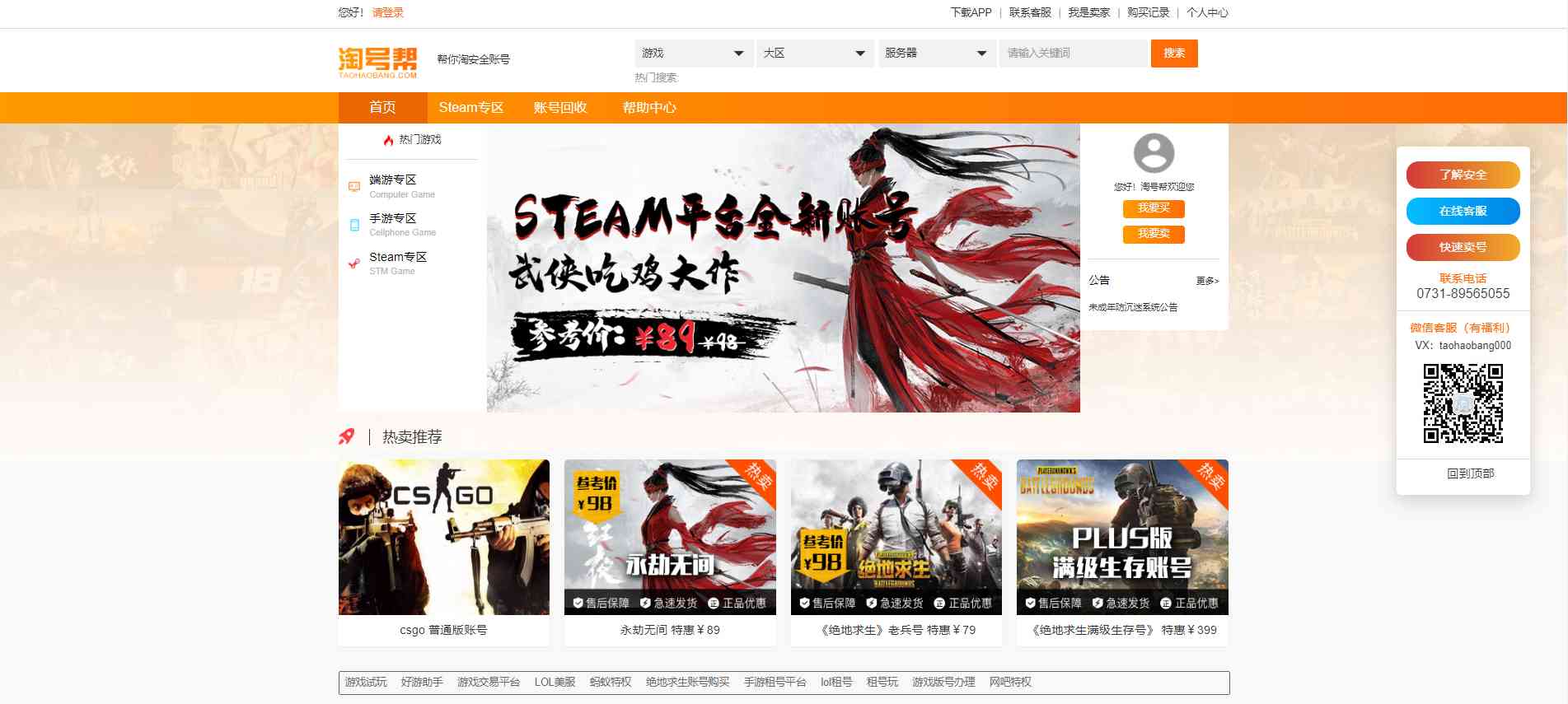Open the 大区 dropdown
The image size is (1568, 704).
click(x=815, y=54)
